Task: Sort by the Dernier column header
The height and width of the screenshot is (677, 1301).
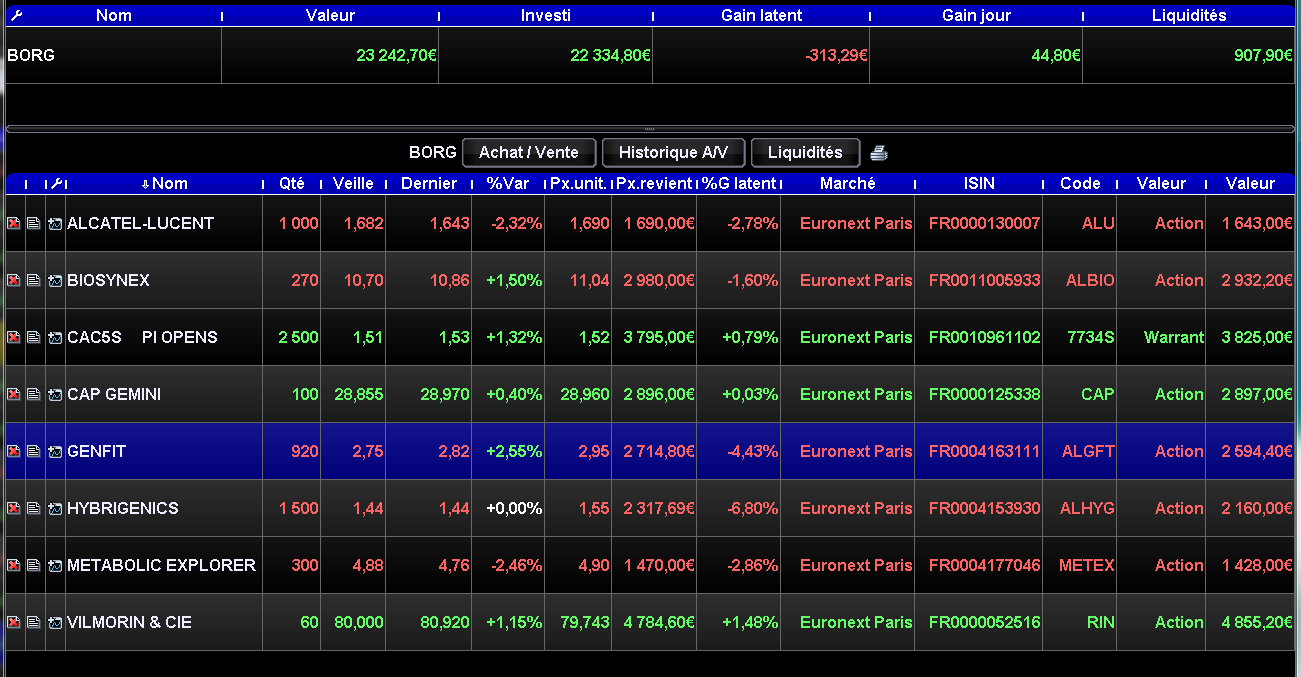Action: pos(428,184)
